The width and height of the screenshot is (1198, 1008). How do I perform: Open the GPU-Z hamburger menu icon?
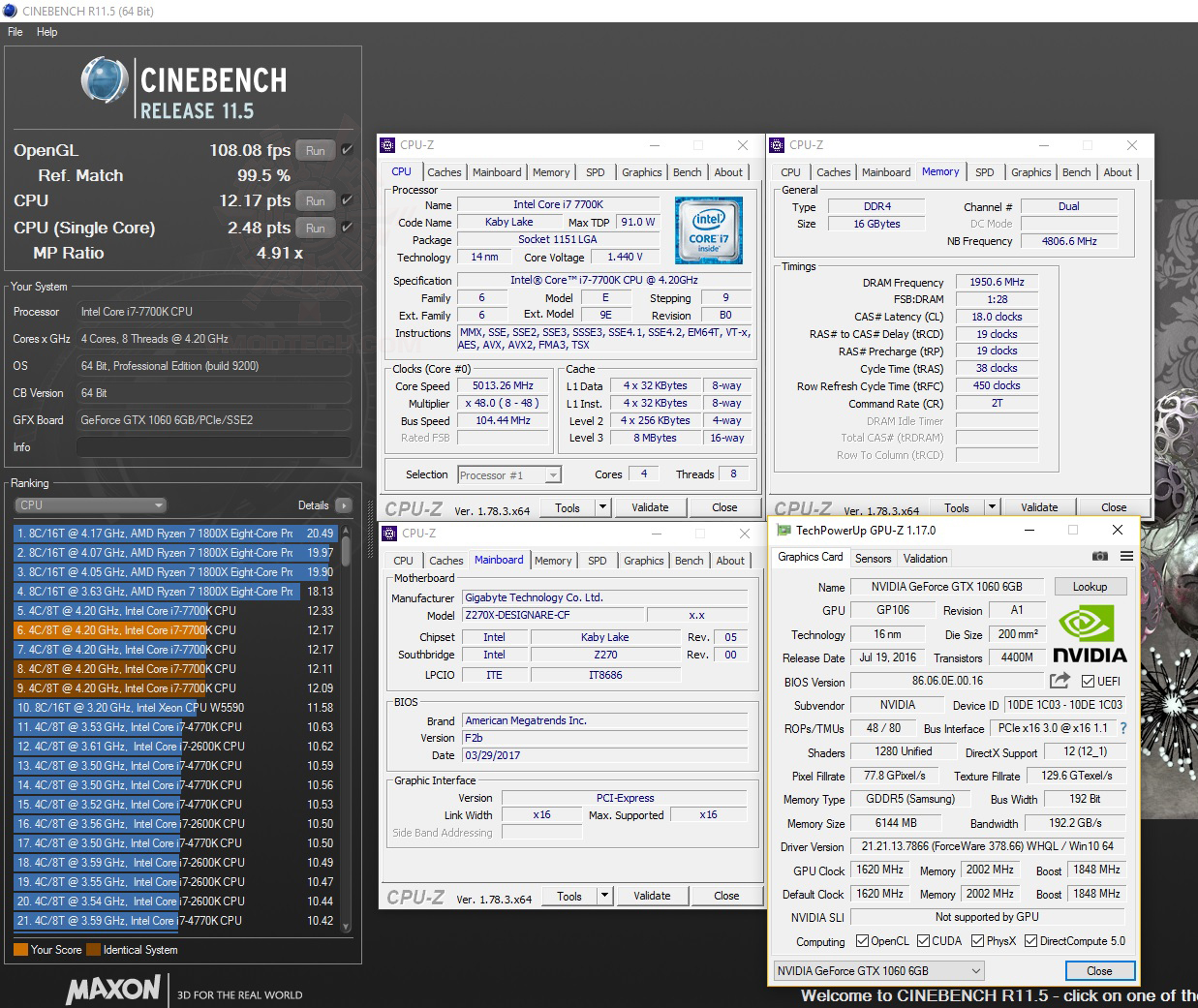1126,557
